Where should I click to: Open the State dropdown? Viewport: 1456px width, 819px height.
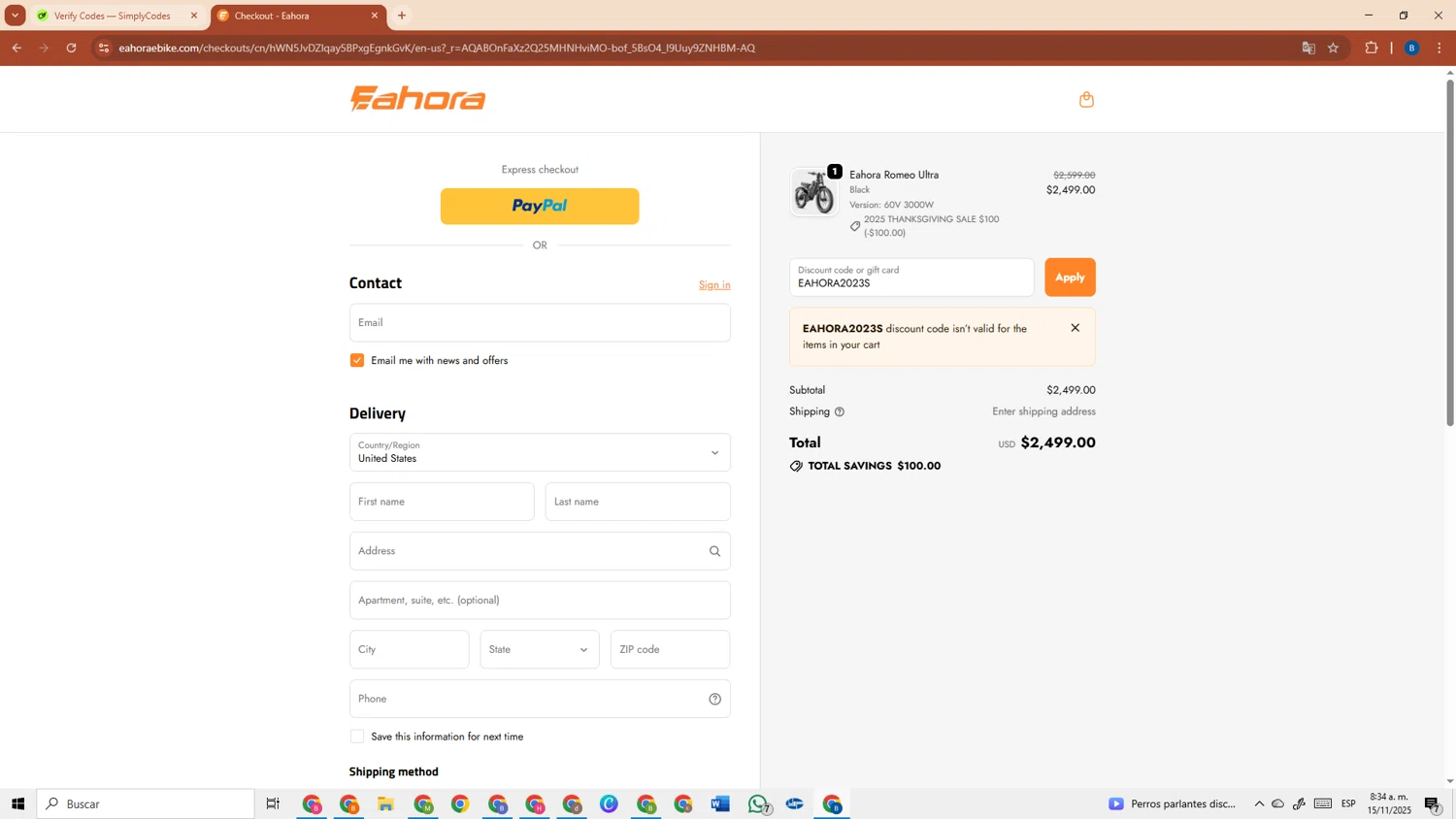[x=540, y=649]
